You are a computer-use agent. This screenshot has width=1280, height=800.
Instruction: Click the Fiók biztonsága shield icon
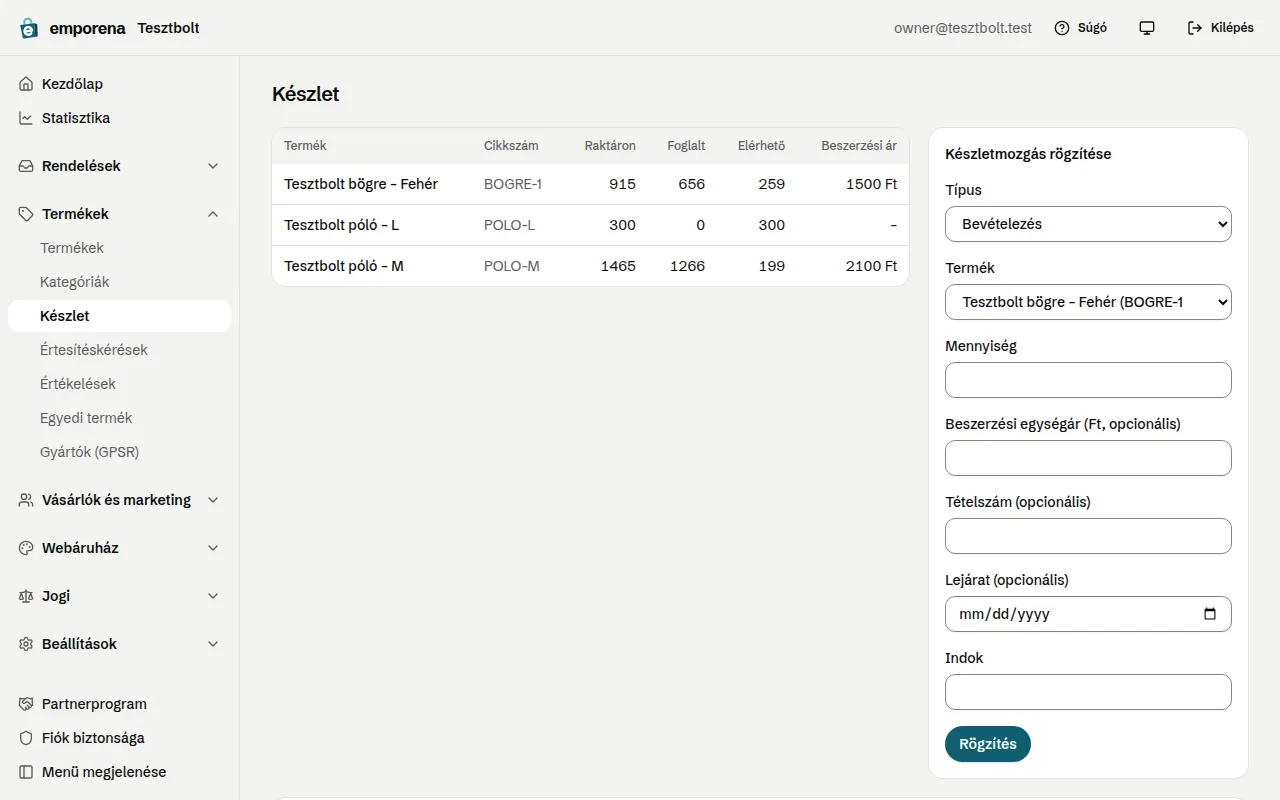26,738
